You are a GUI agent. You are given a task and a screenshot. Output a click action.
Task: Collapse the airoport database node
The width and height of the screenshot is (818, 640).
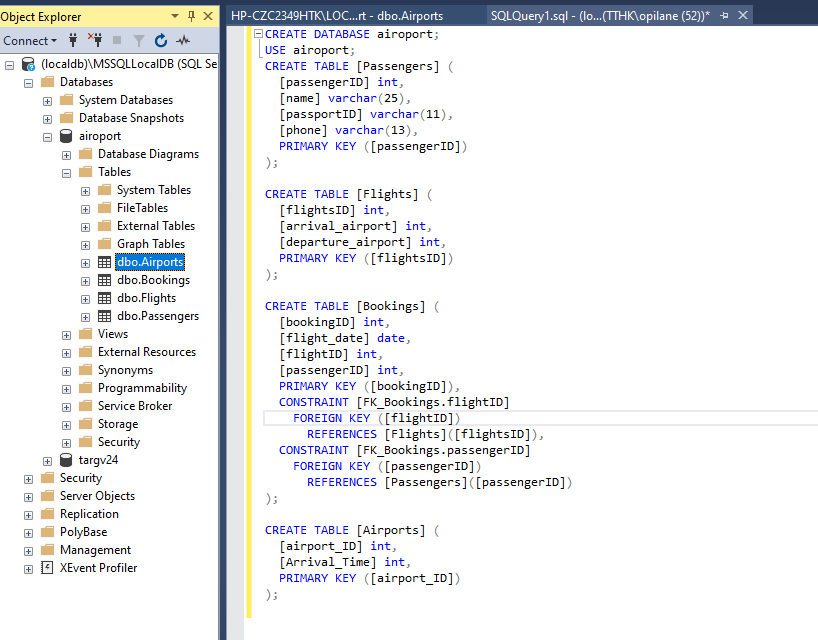(47, 137)
